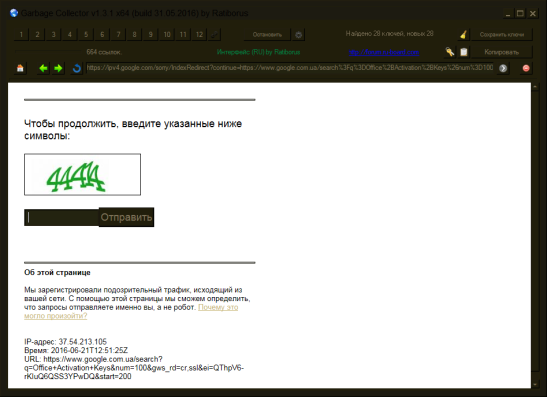This screenshot has width=547, height=397.
Task: Minimize the Garbage Collector window
Action: (x=508, y=14)
